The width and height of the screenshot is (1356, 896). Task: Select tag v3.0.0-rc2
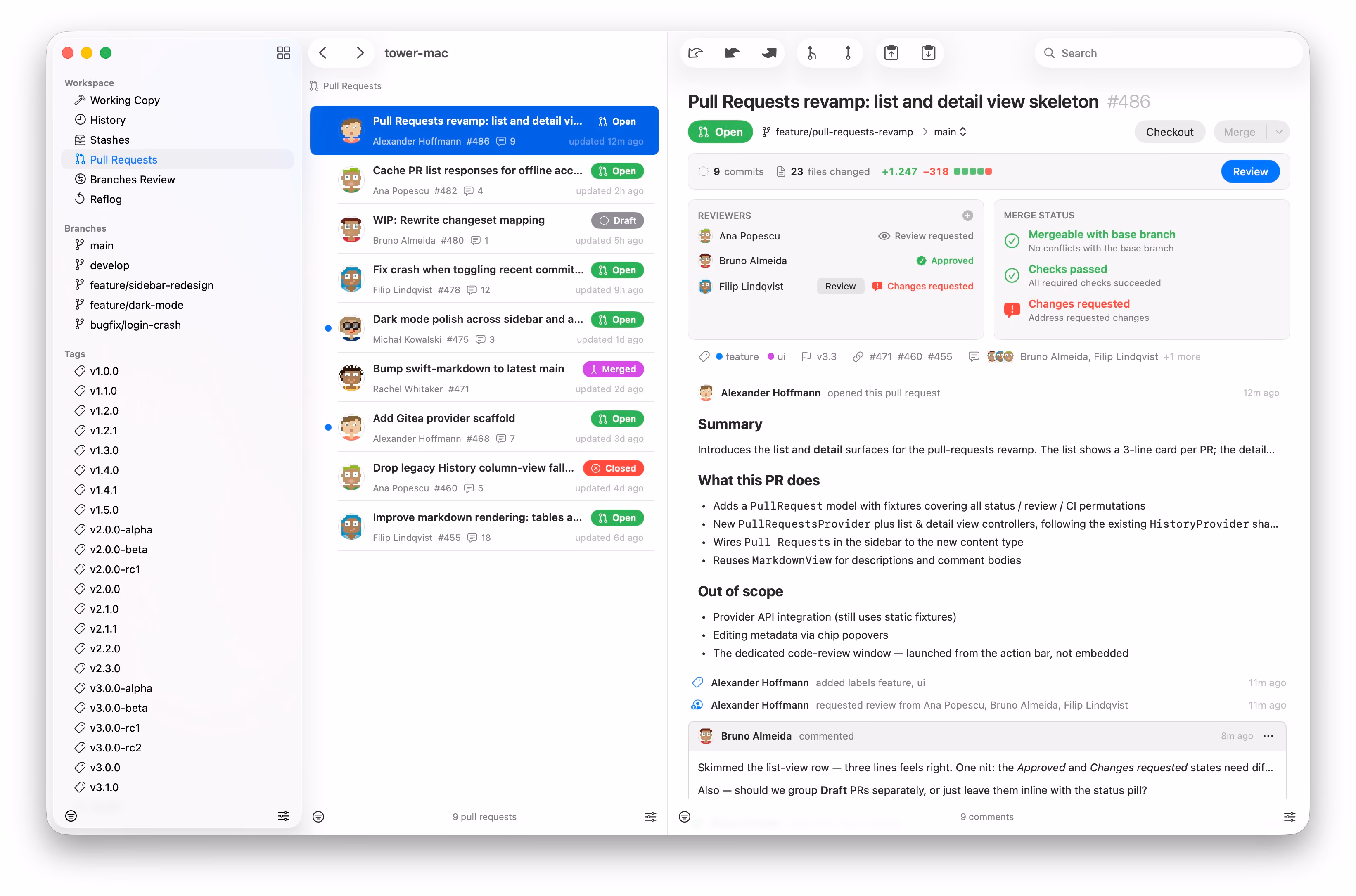pos(177,747)
